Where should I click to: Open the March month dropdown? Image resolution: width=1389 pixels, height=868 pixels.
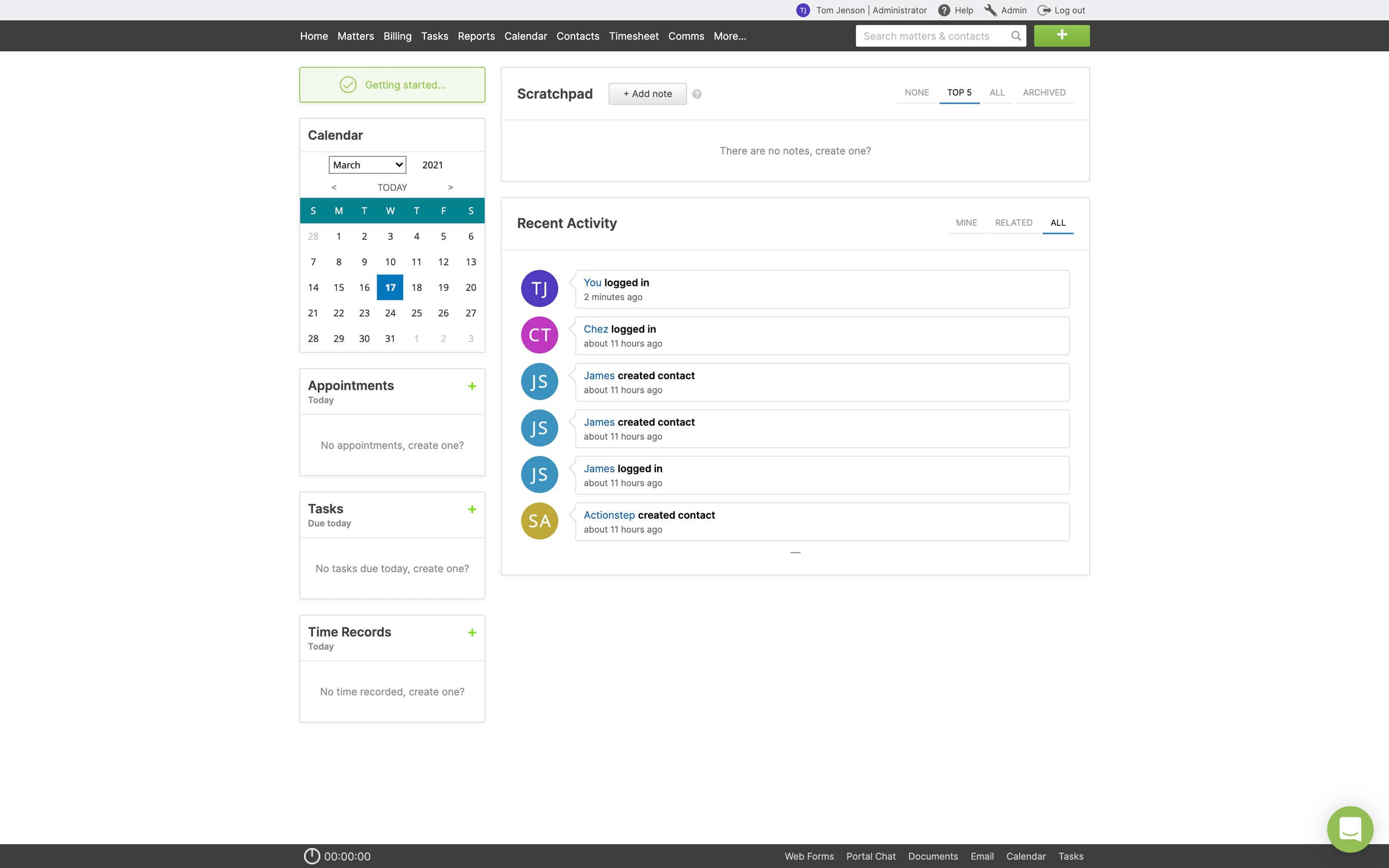pyautogui.click(x=367, y=165)
